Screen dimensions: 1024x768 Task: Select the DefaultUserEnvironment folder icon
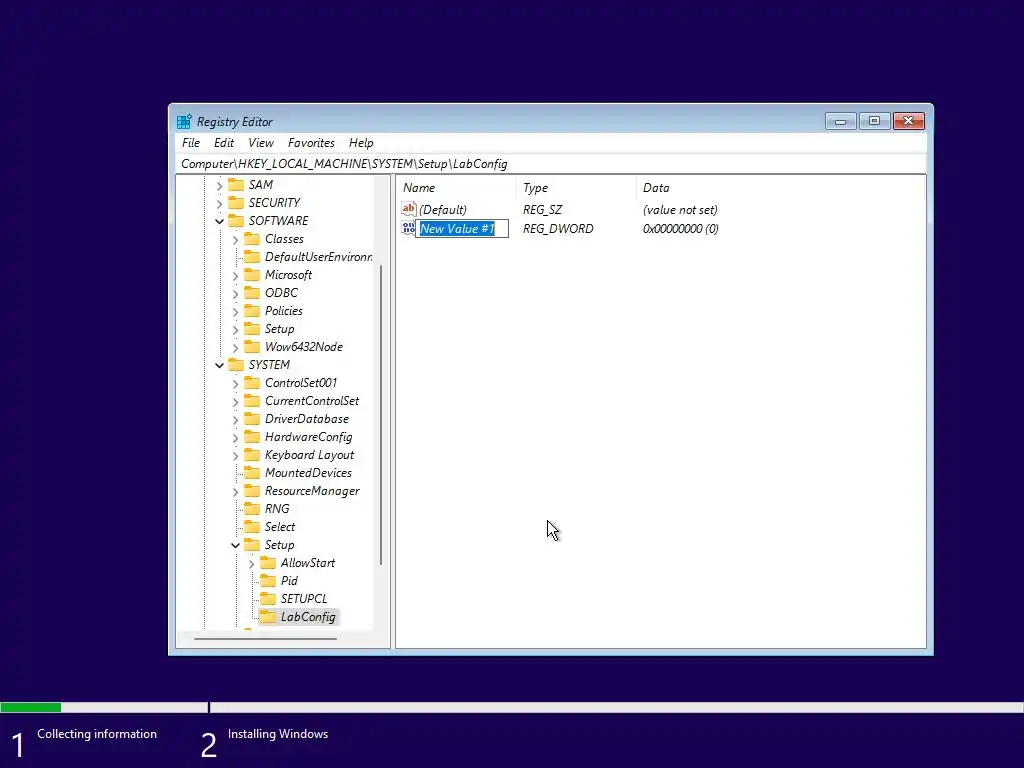(252, 257)
